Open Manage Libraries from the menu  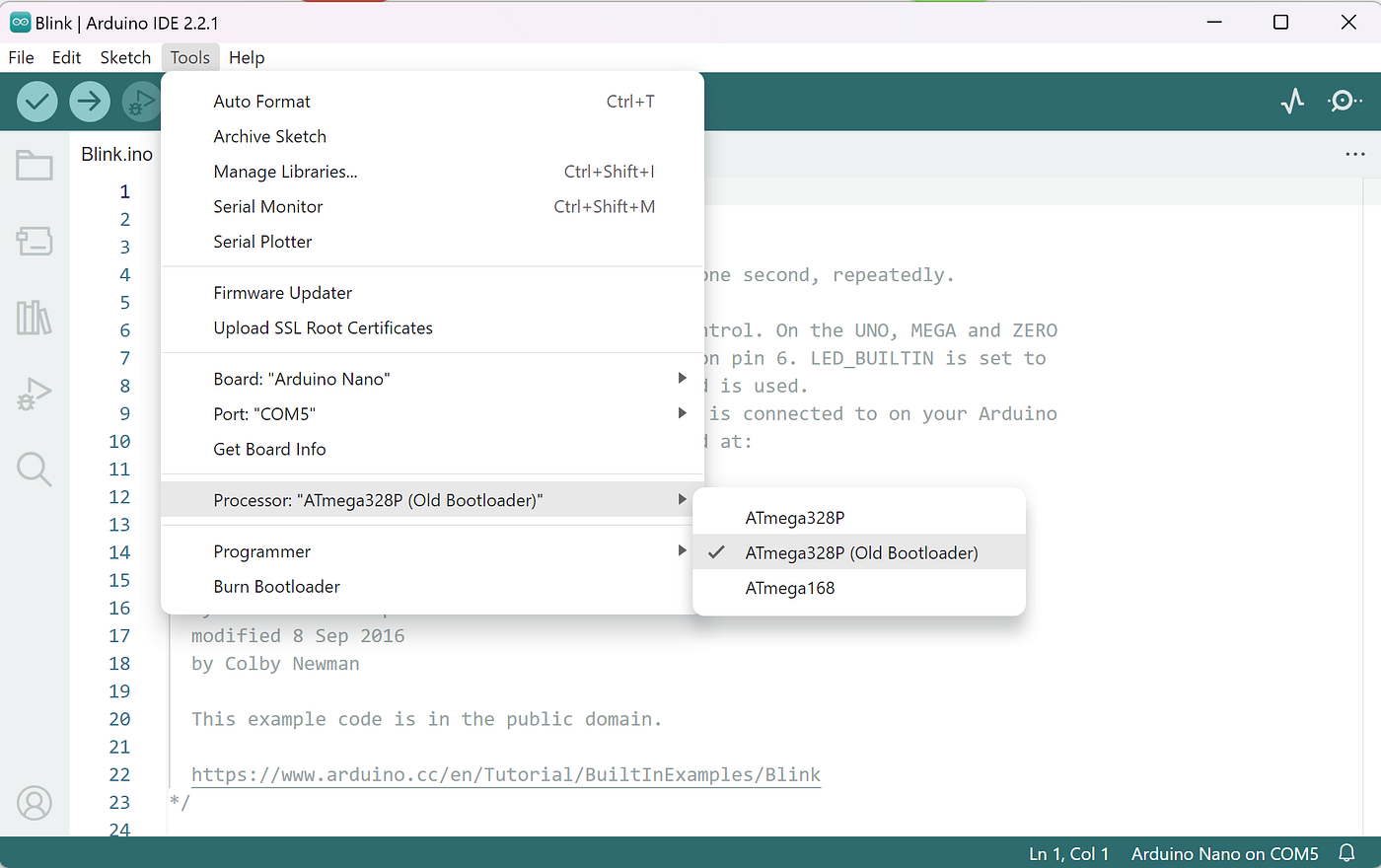[432, 172]
